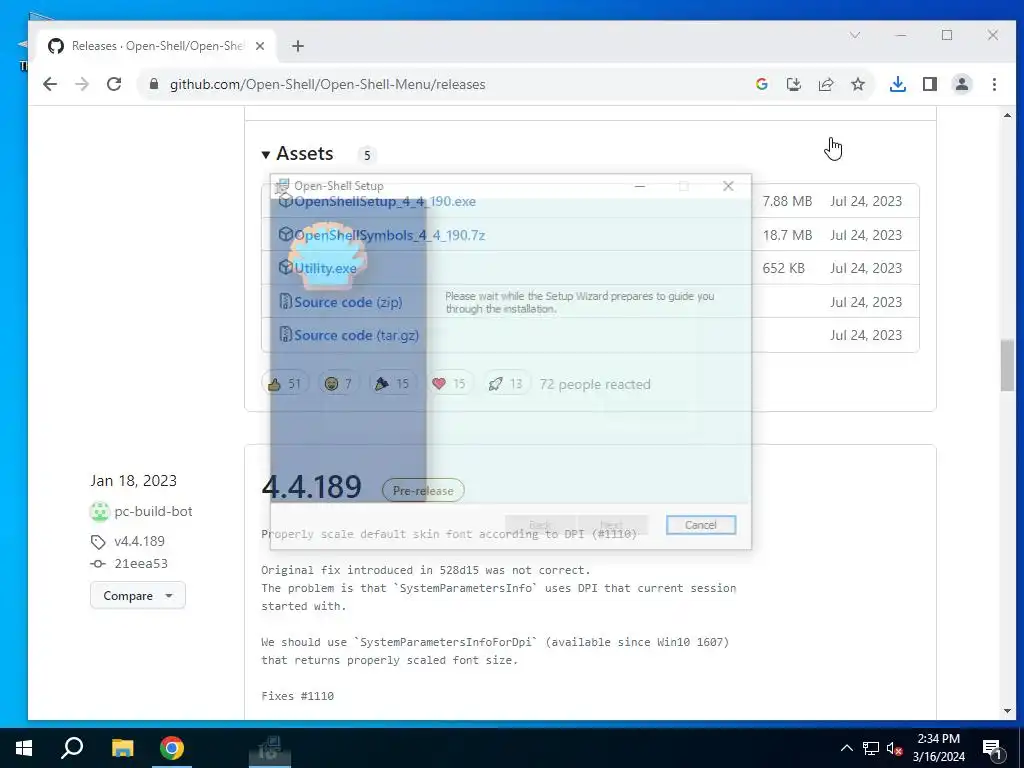The image size is (1024, 768).
Task: Close the Releases Open-Shell tab
Action: coord(260,46)
